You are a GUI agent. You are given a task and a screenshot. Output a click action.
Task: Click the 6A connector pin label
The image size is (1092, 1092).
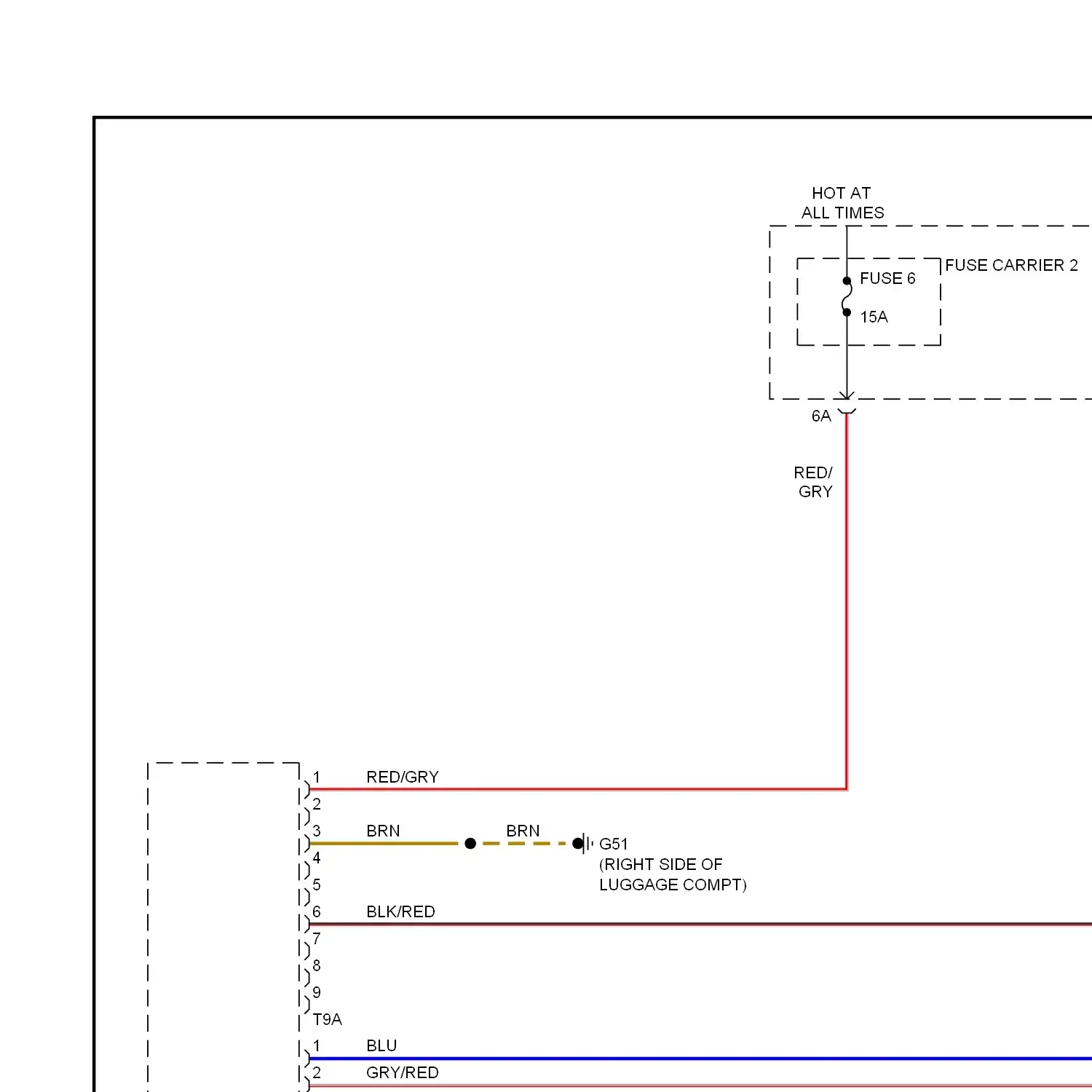821,416
